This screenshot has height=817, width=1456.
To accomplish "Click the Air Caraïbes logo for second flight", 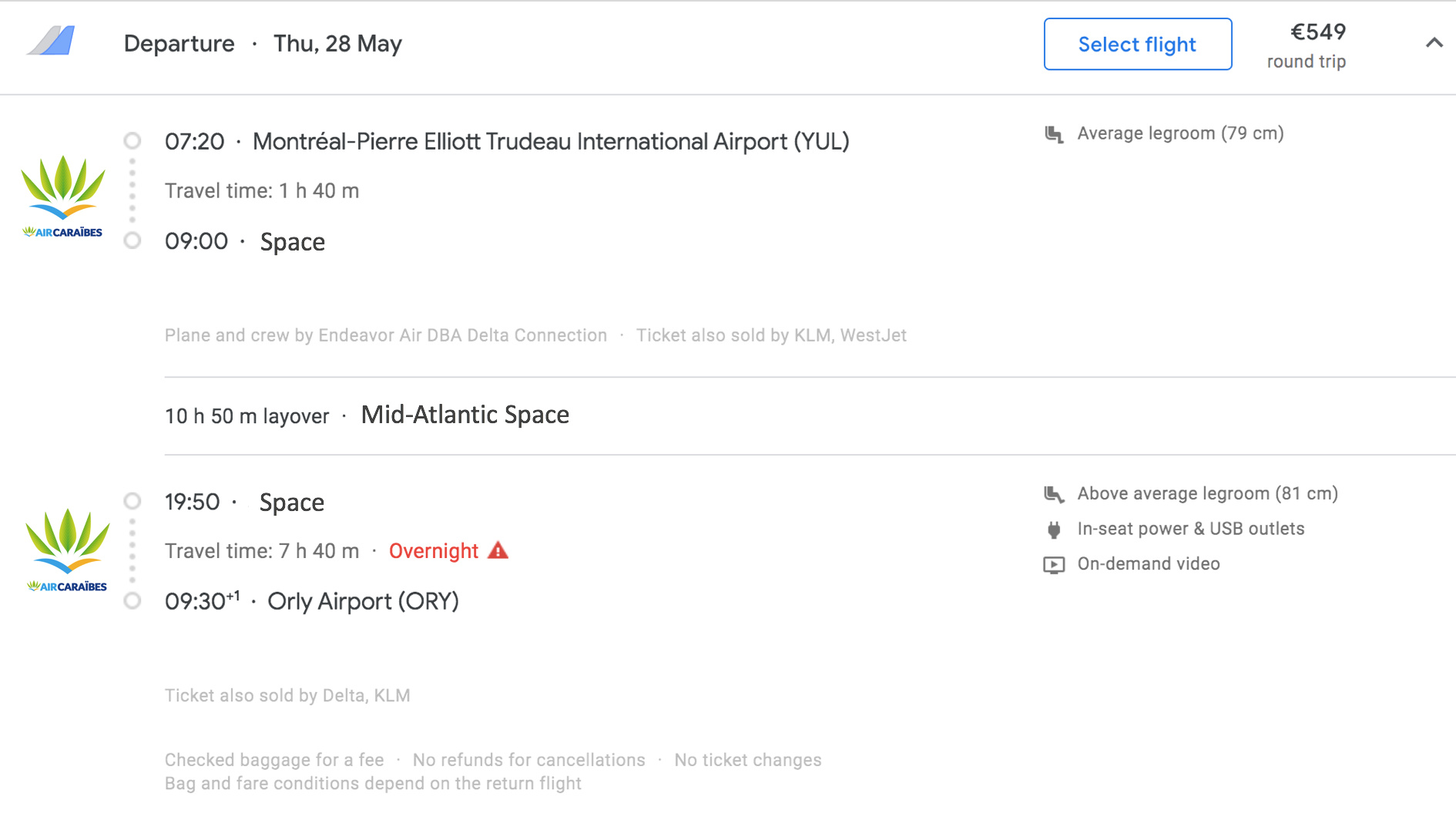I will tap(67, 550).
